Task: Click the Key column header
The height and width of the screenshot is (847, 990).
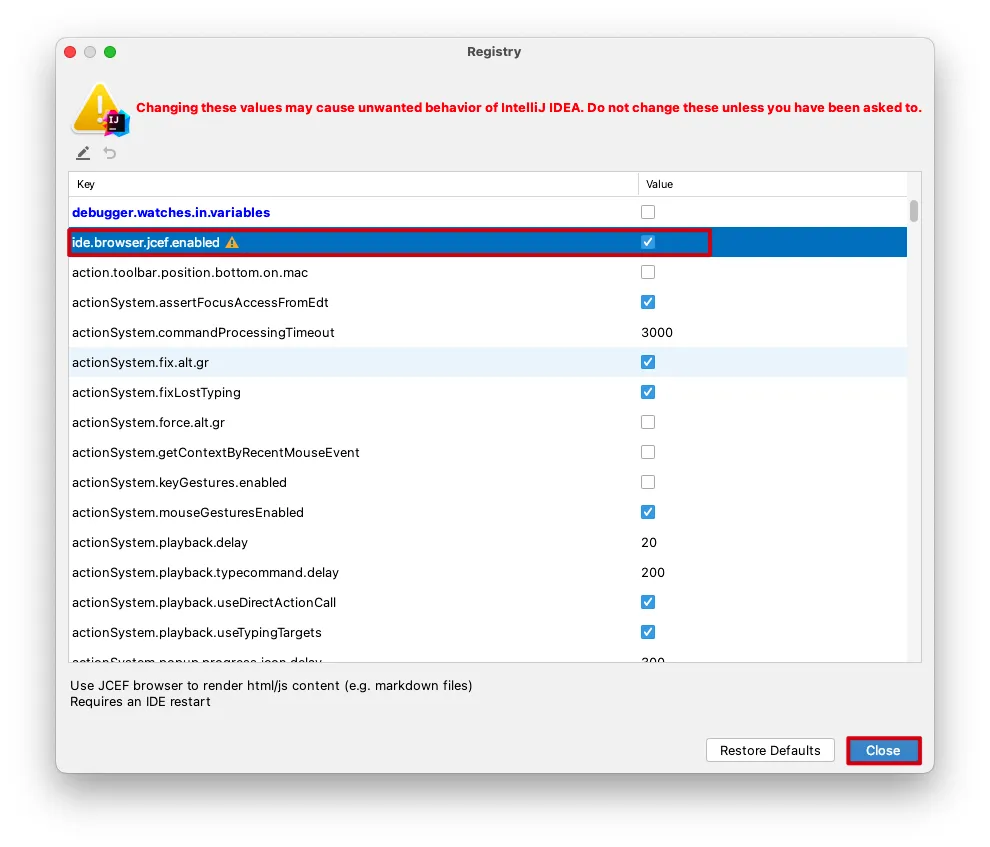Action: point(354,184)
